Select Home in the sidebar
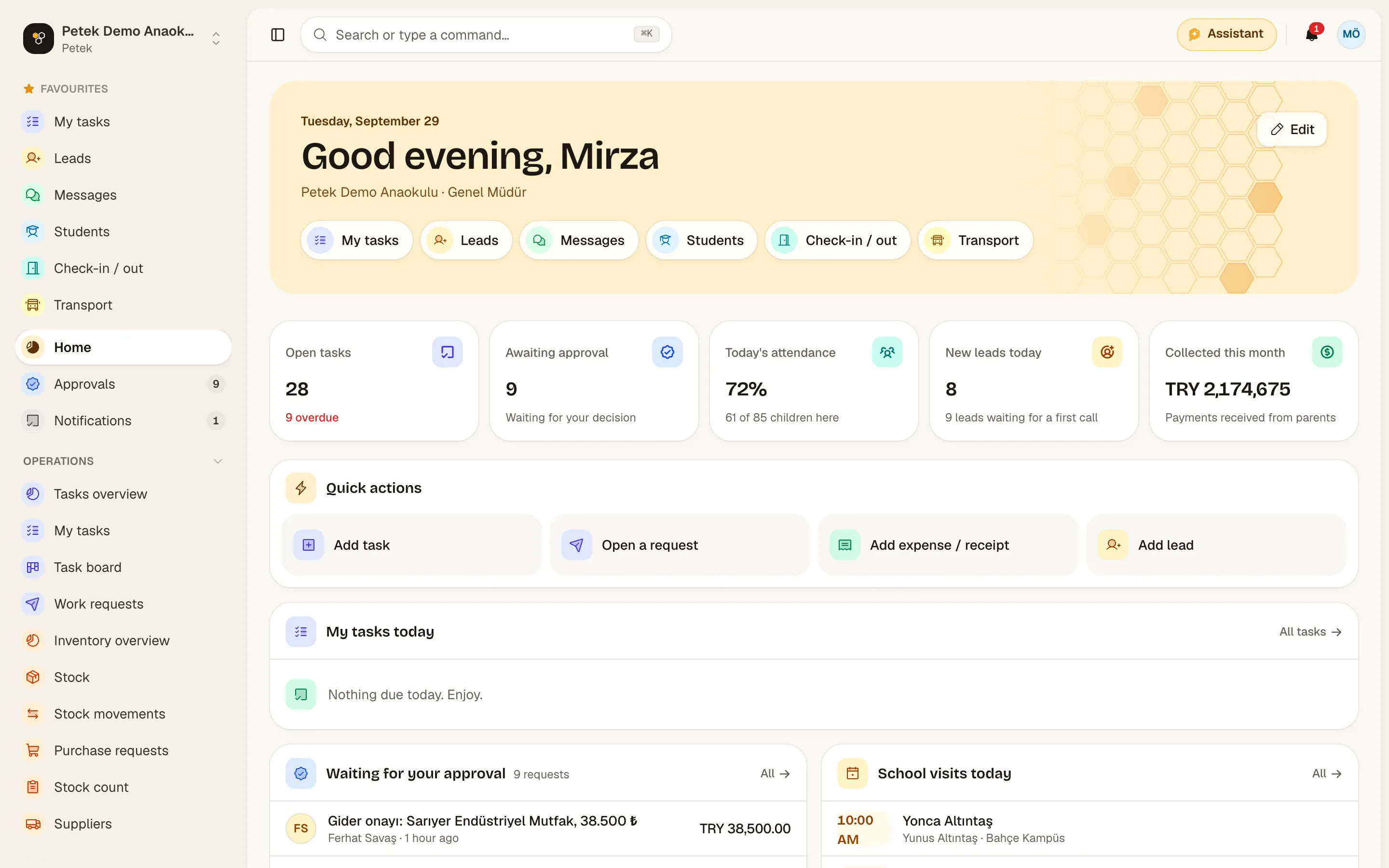Screen dimensions: 1389x868 click(x=123, y=347)
